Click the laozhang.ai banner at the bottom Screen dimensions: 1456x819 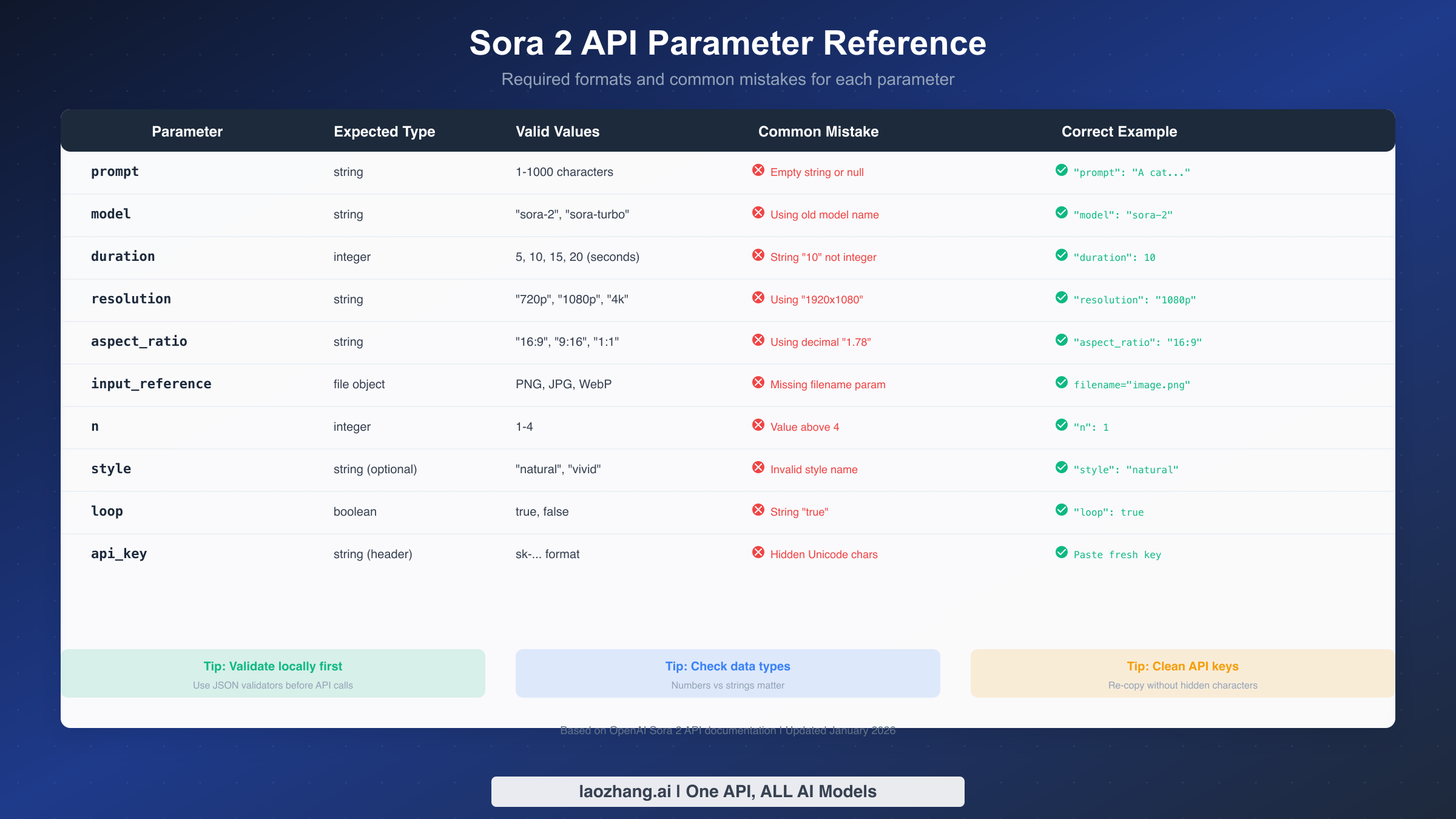(x=727, y=791)
